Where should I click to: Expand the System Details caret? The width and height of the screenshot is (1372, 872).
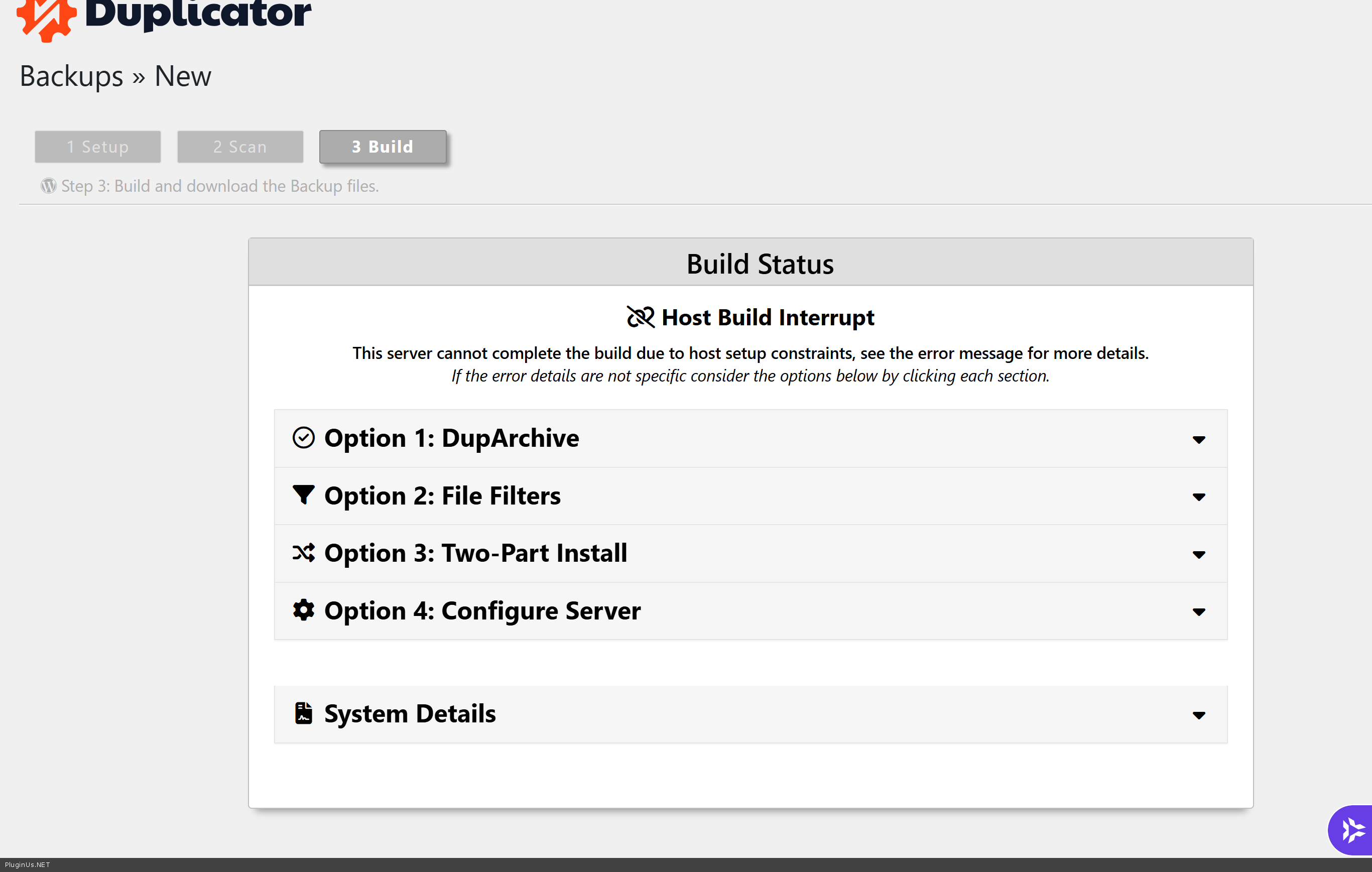tap(1198, 715)
